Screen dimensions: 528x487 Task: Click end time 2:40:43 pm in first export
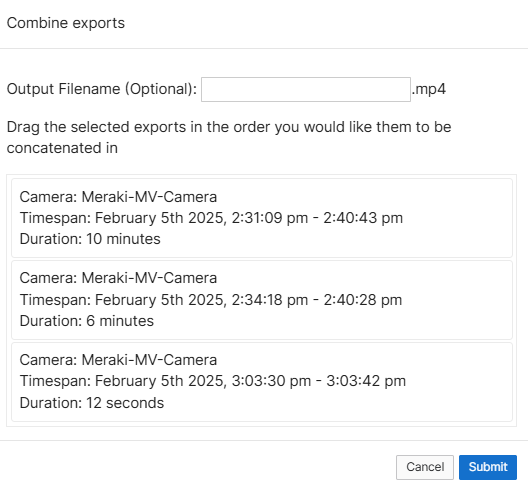(x=363, y=218)
